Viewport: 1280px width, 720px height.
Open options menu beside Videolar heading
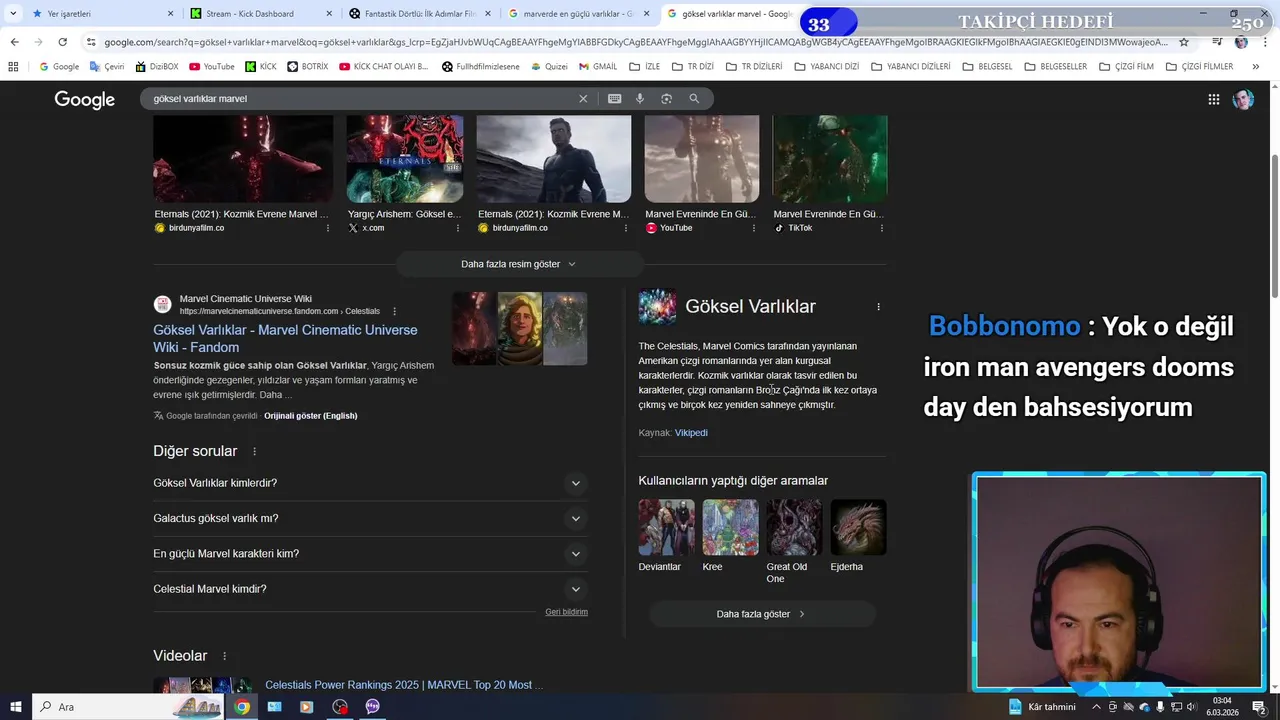click(x=224, y=656)
